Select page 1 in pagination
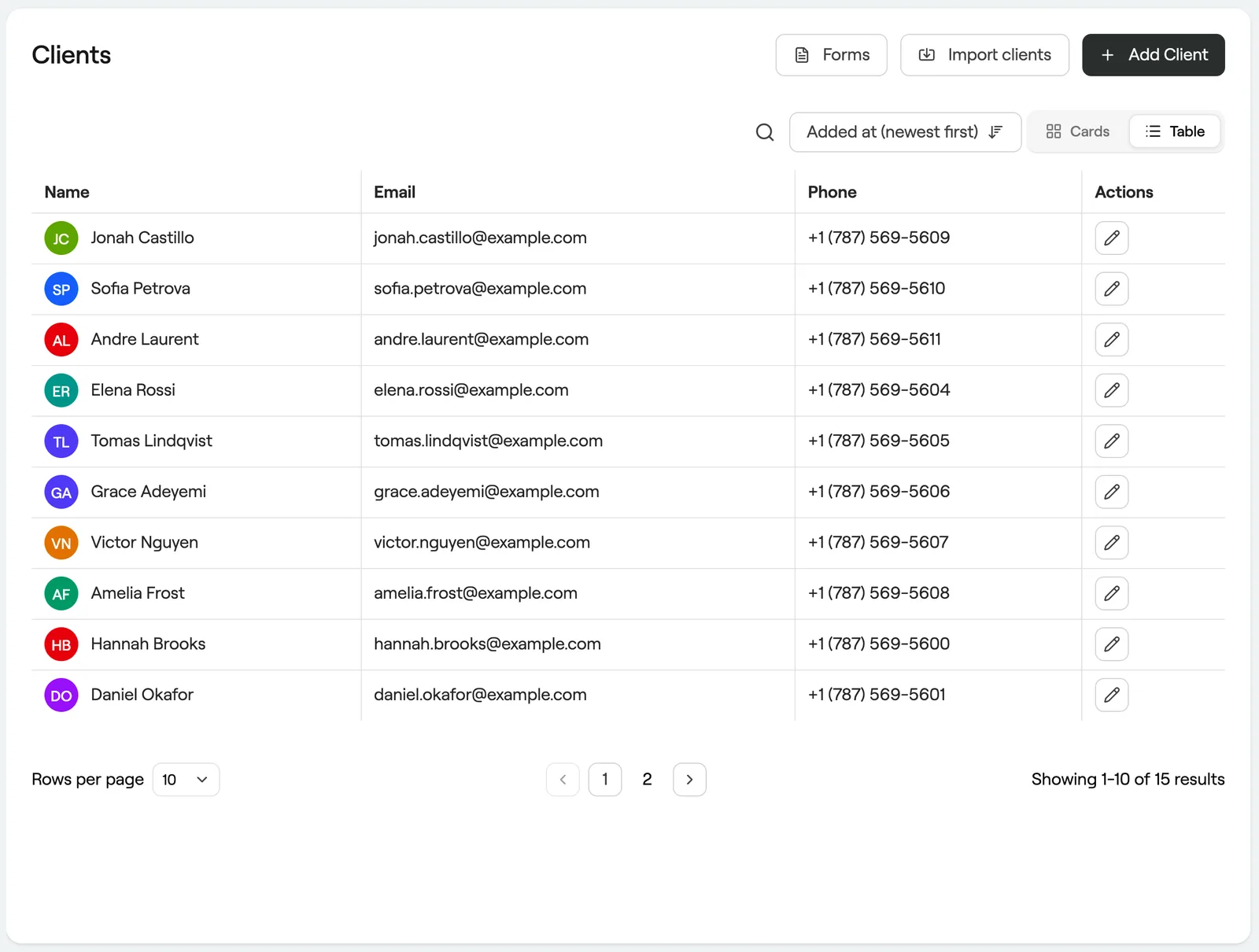Viewport: 1259px width, 952px height. pos(605,780)
